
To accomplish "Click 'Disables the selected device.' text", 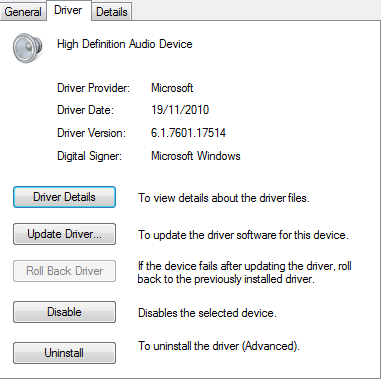I will [207, 313].
